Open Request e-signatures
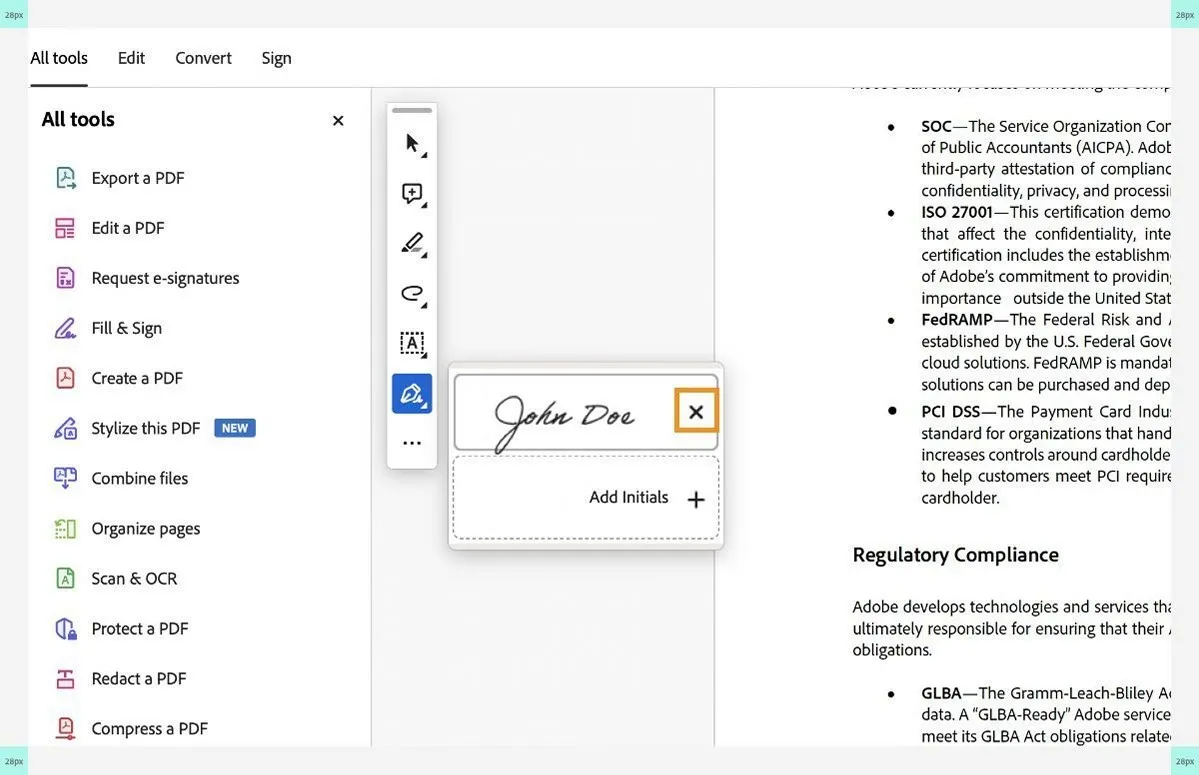Viewport: 1199px width, 775px height. (165, 277)
